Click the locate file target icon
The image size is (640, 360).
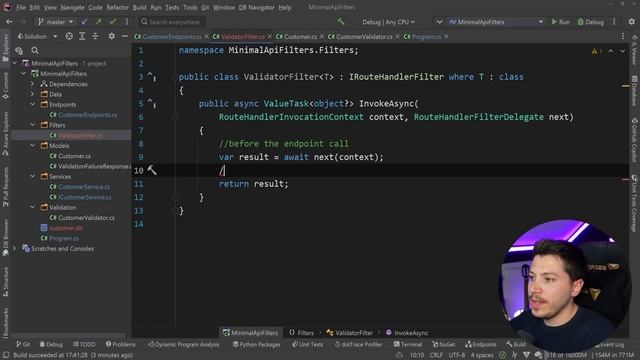click(69, 36)
